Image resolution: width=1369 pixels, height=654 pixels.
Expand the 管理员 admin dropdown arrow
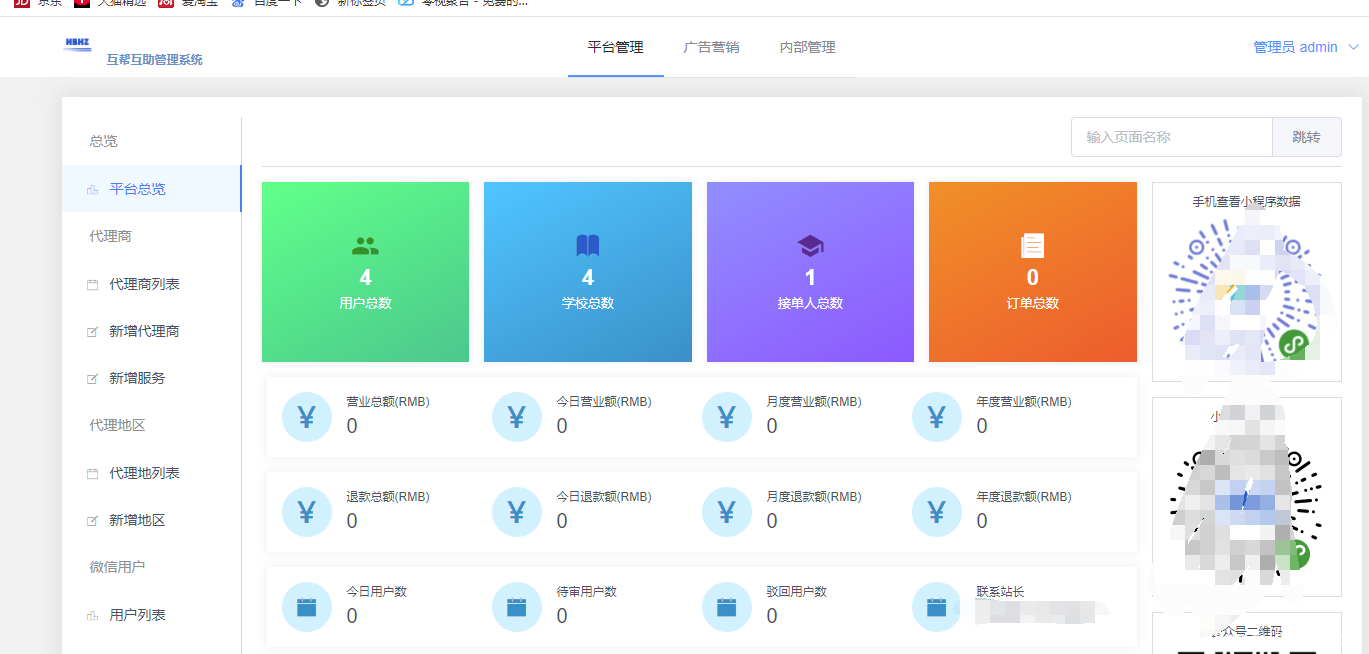tap(1354, 47)
